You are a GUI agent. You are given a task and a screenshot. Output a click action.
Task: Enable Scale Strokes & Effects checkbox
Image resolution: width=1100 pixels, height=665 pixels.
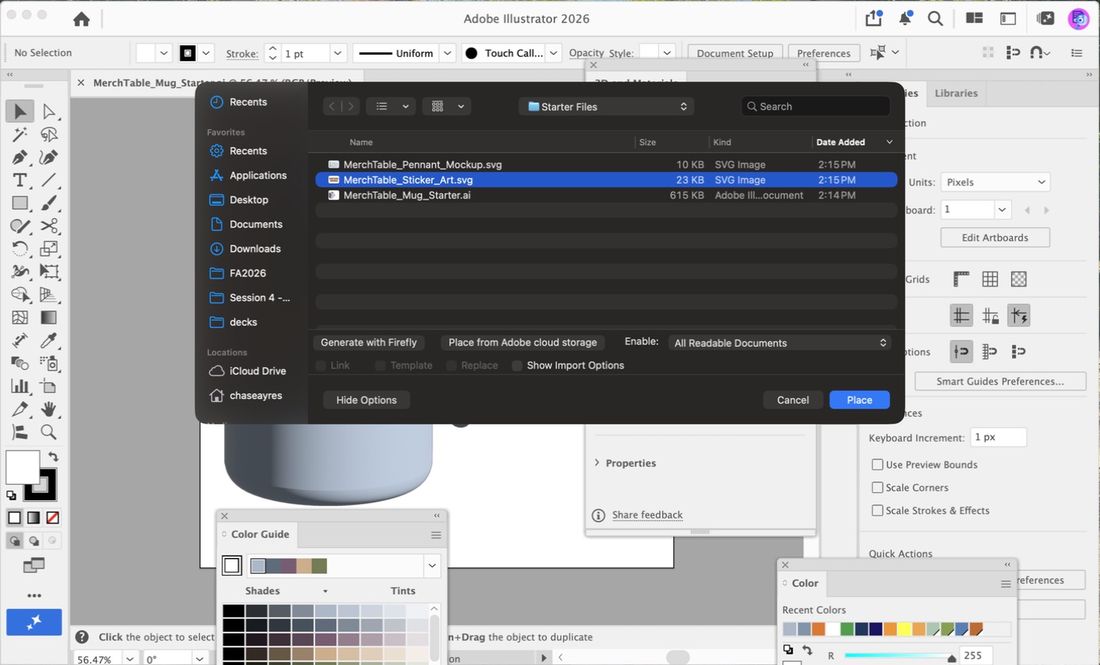[x=877, y=511]
